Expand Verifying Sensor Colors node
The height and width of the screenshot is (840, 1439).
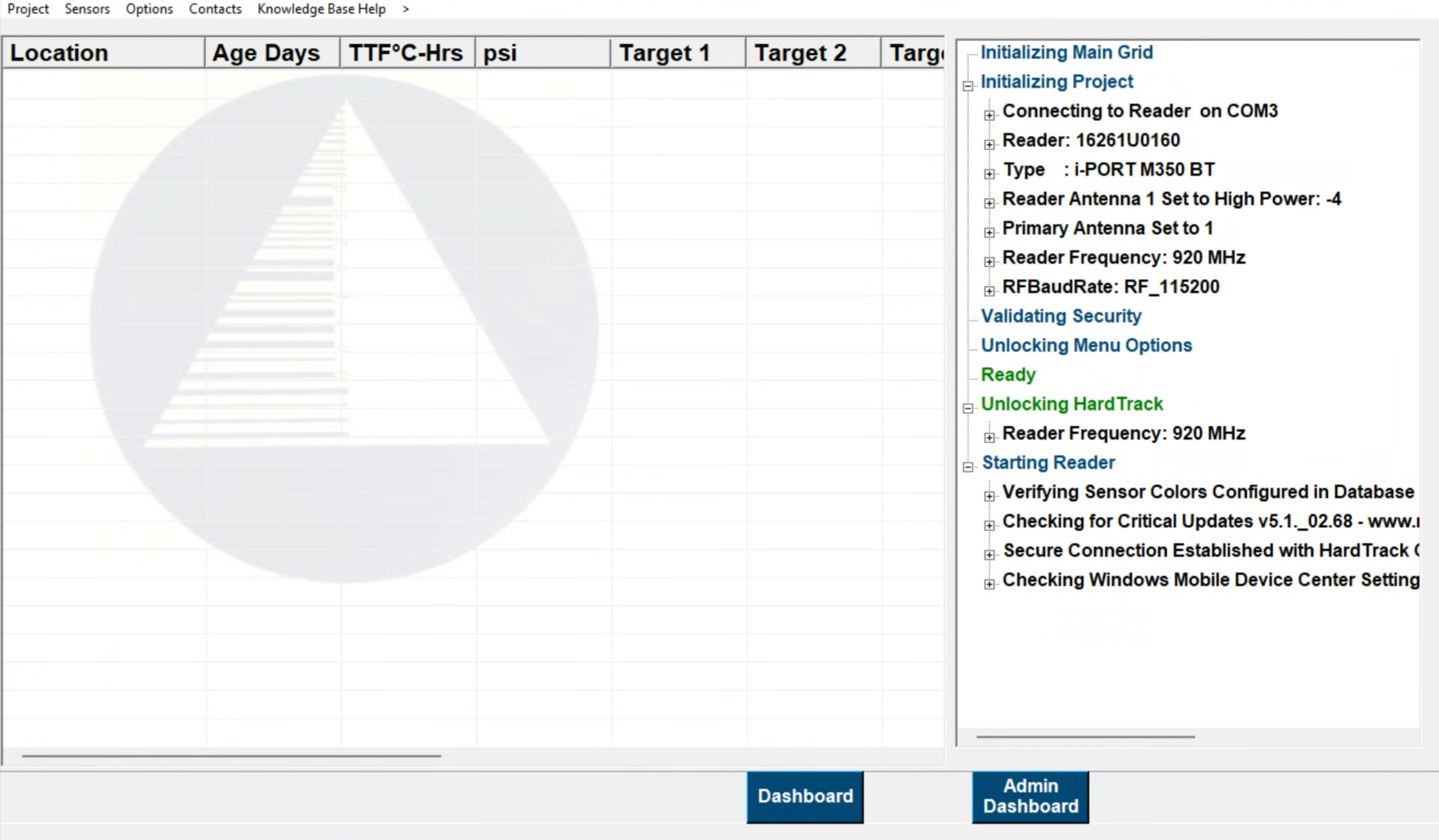point(989,496)
